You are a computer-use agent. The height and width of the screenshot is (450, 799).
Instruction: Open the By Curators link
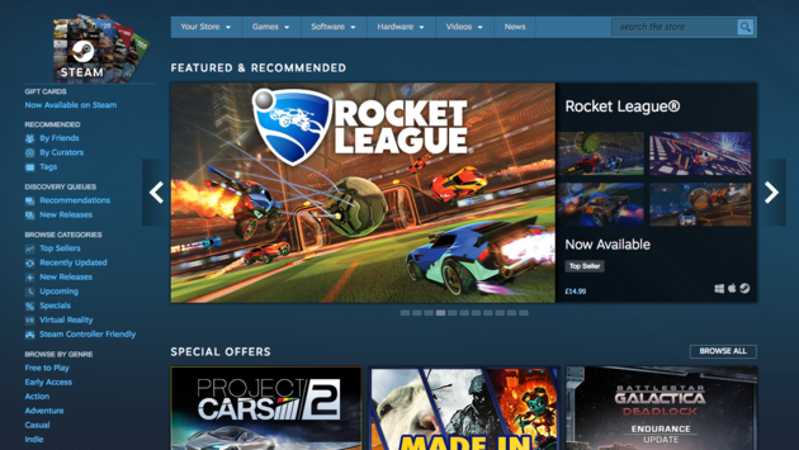62,152
